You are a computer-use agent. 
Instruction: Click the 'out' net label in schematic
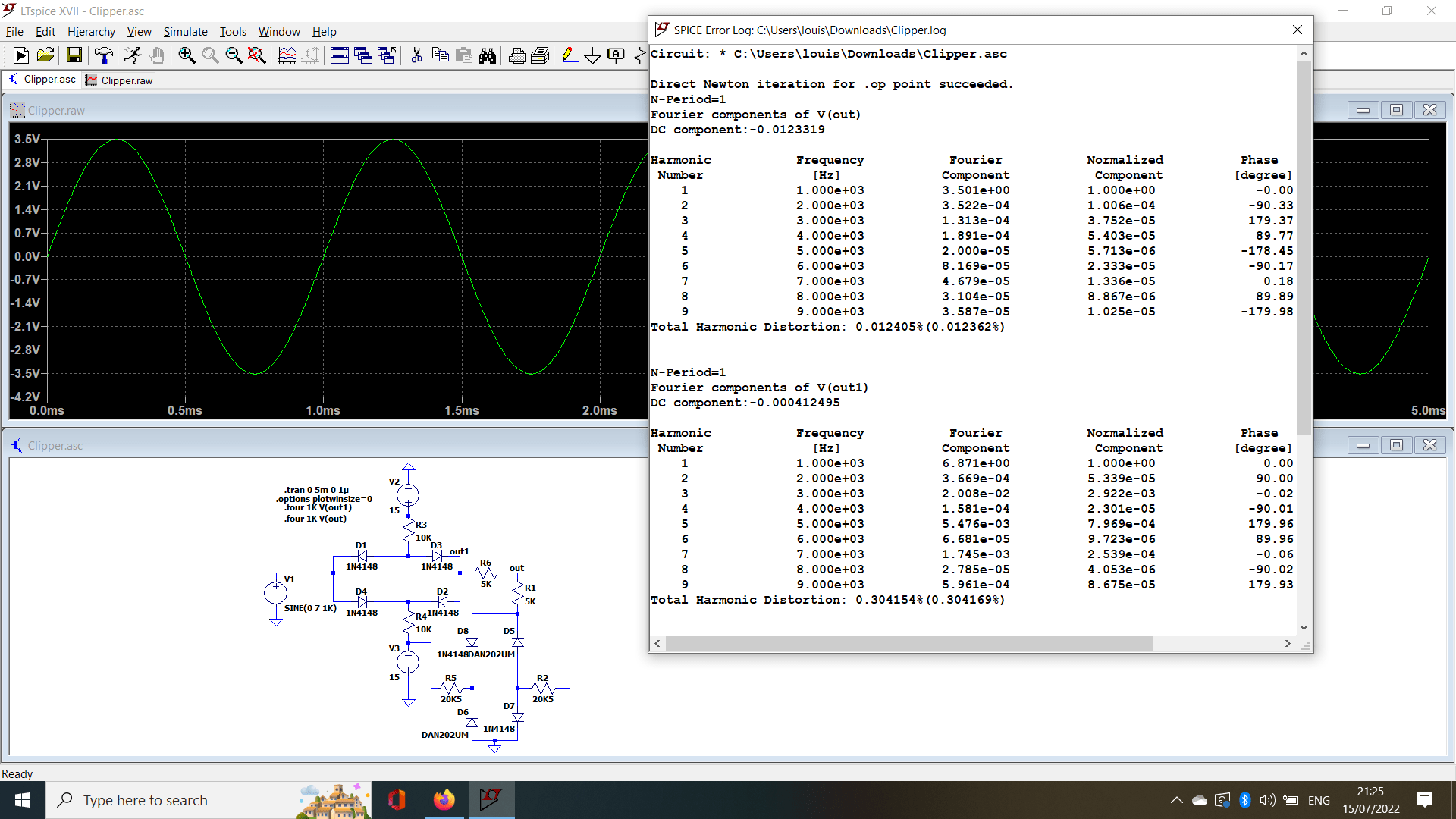click(x=516, y=568)
